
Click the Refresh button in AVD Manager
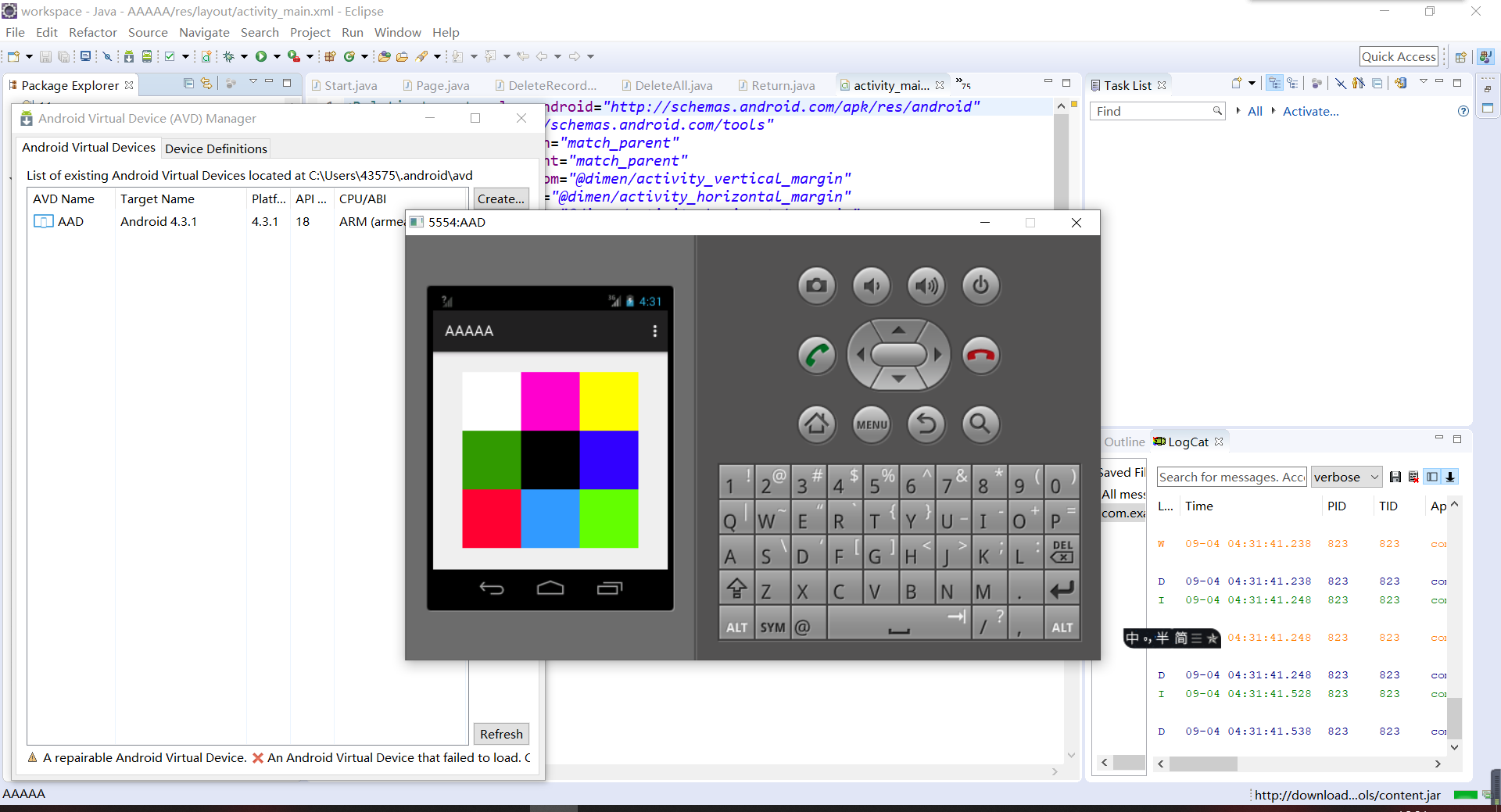pyautogui.click(x=501, y=734)
